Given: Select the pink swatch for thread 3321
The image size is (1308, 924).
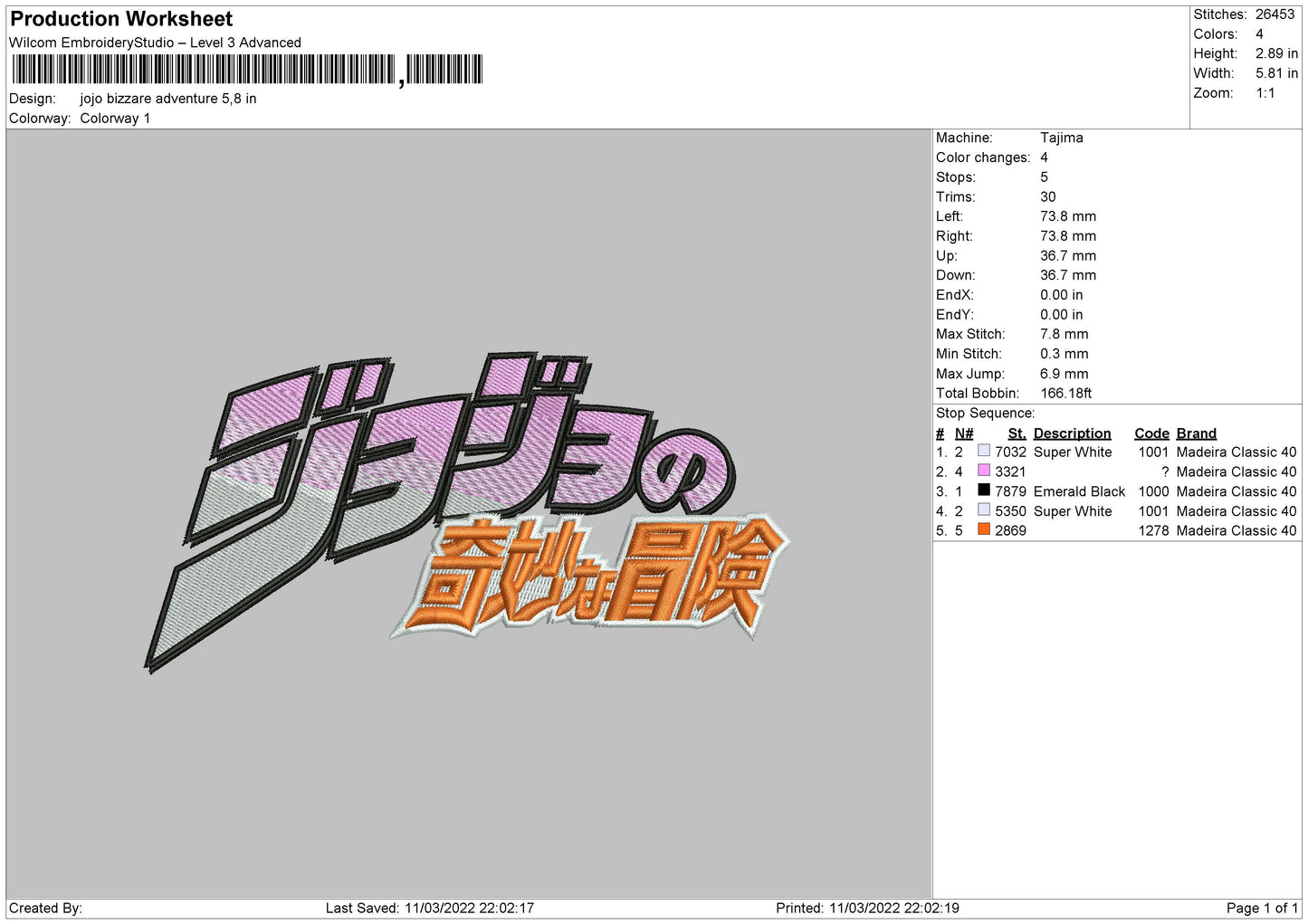Looking at the screenshot, I should (984, 471).
